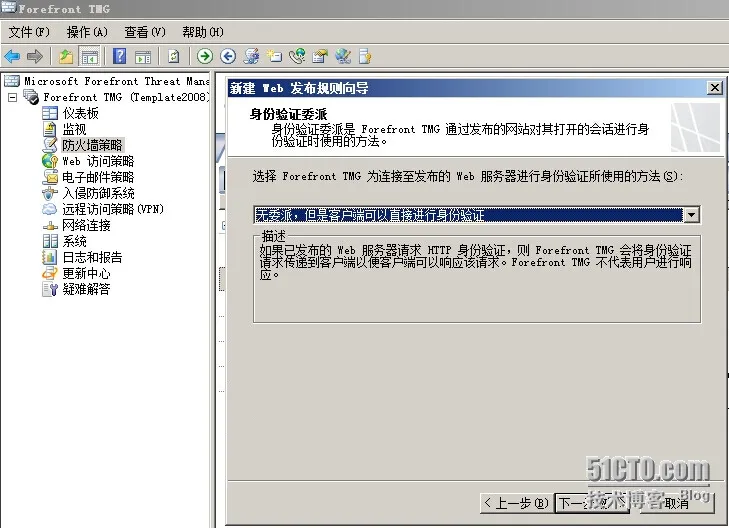Select 系统 tree item

pos(74,241)
